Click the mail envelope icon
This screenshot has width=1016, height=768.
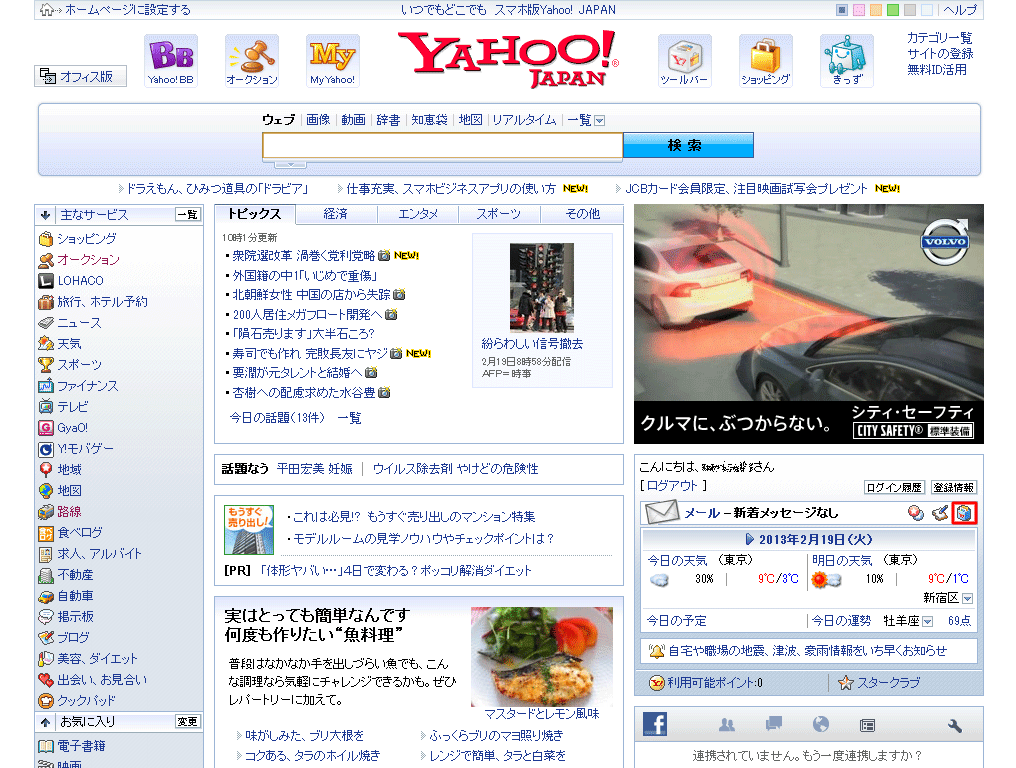pyautogui.click(x=662, y=513)
